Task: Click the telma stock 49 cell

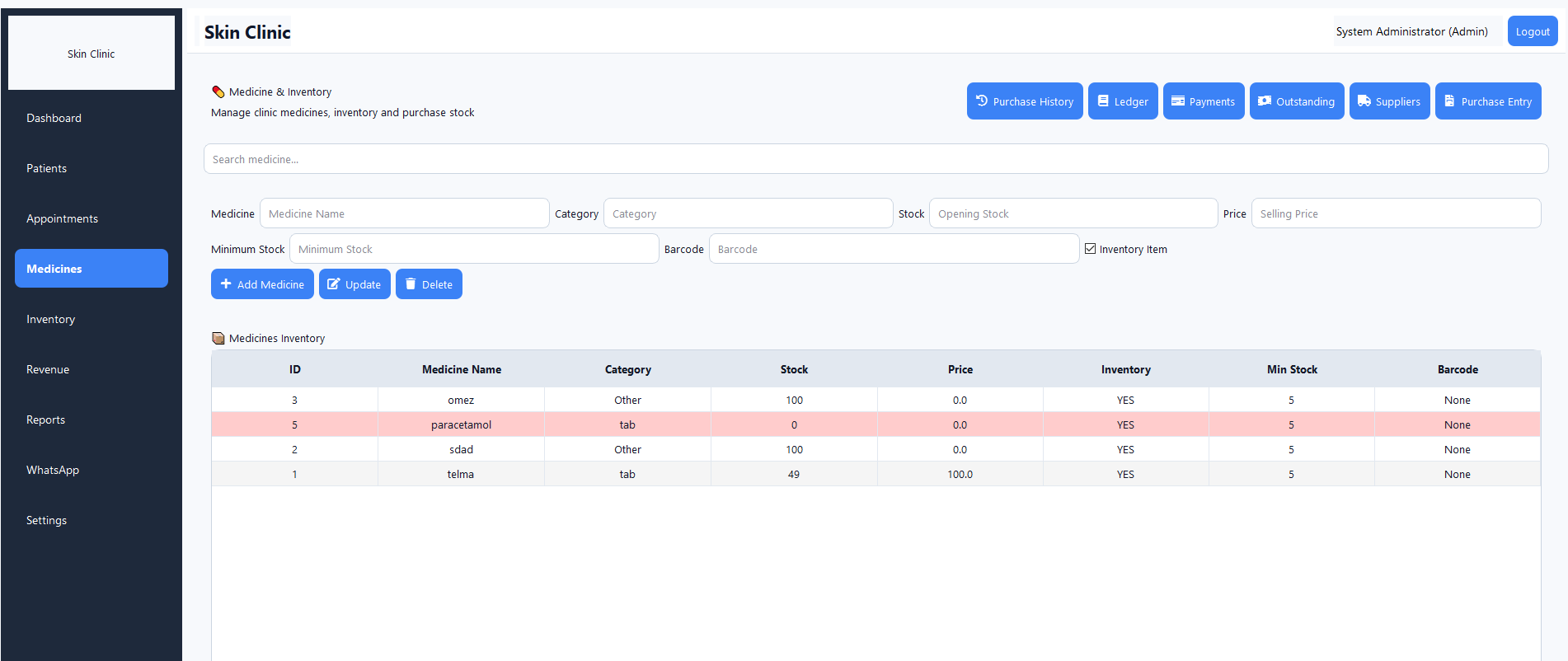Action: [x=794, y=474]
